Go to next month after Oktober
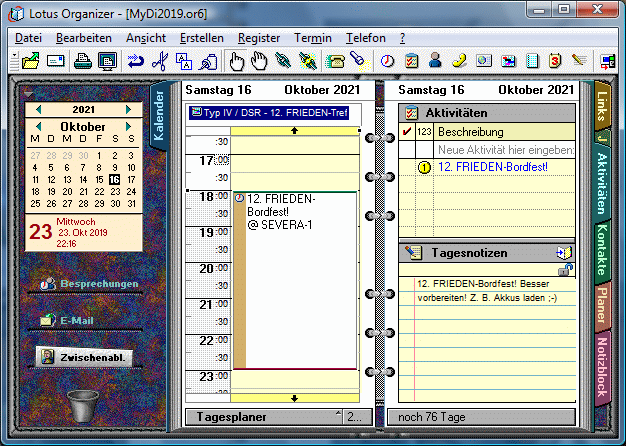Image resolution: width=626 pixels, height=446 pixels. pos(128,127)
